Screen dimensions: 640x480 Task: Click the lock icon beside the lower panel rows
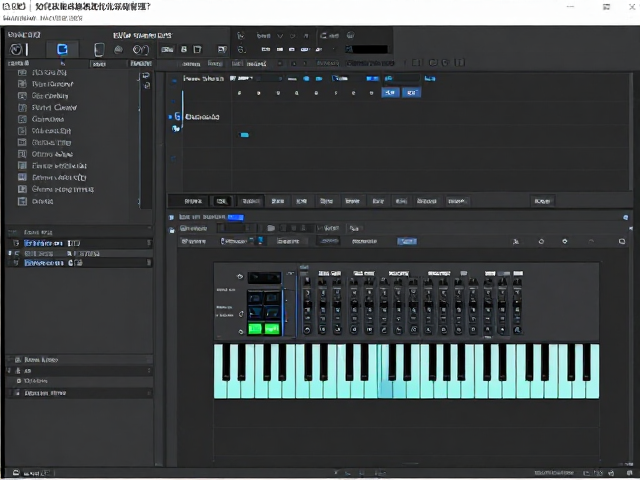(x=172, y=230)
